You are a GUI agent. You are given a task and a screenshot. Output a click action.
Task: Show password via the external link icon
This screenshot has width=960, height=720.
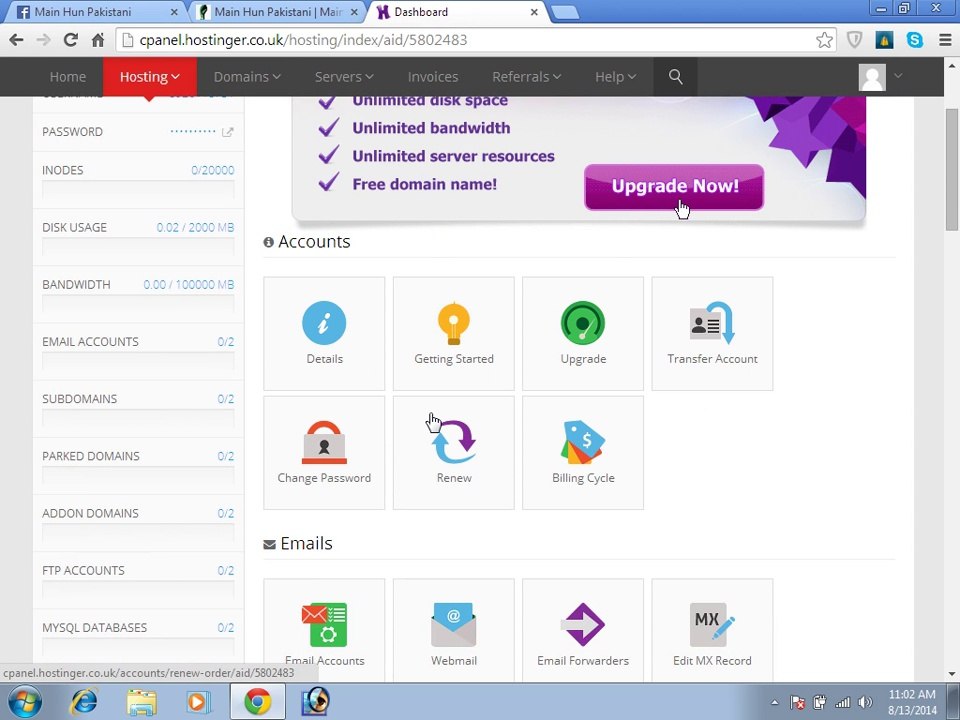point(227,132)
